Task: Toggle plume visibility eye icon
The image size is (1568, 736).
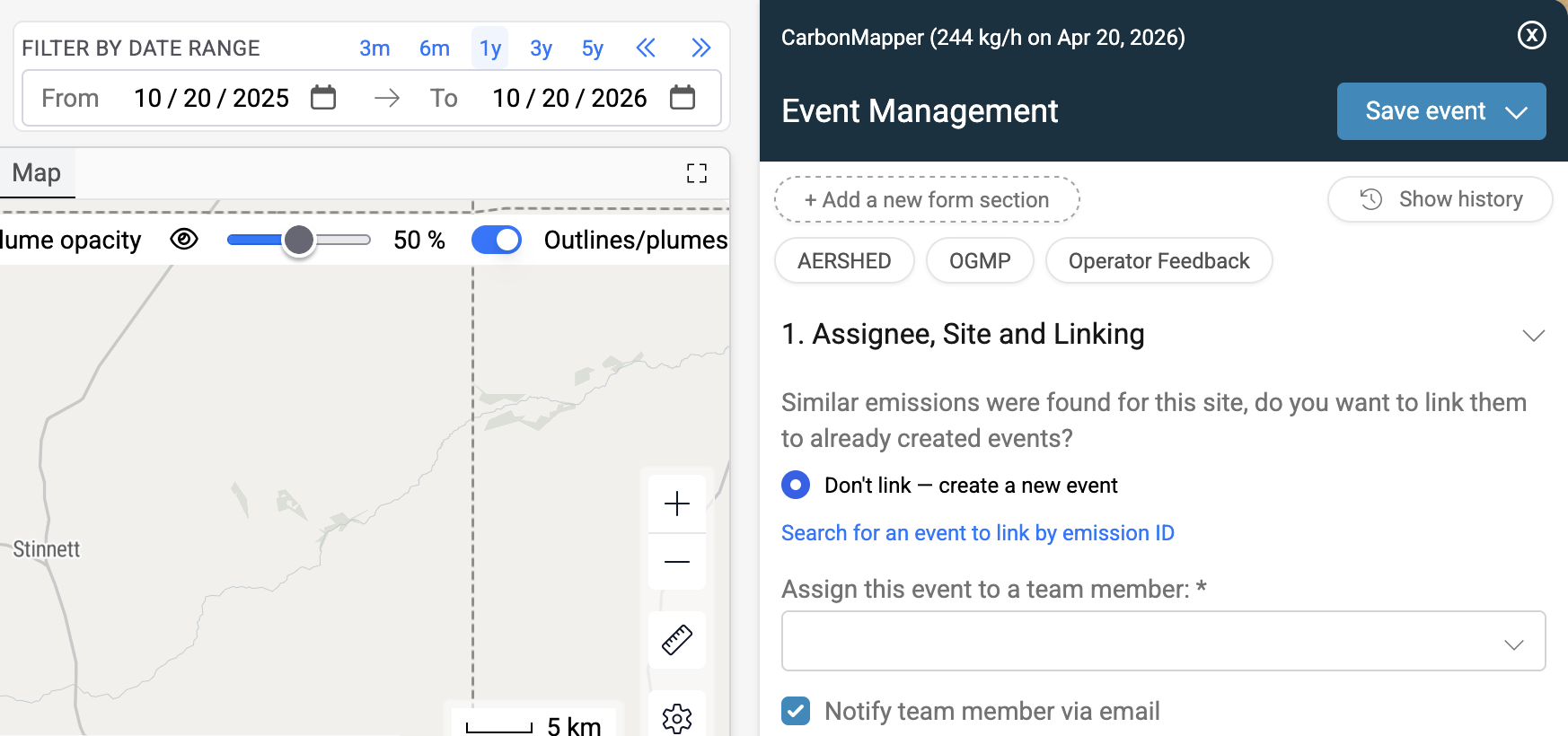Action: tap(184, 240)
